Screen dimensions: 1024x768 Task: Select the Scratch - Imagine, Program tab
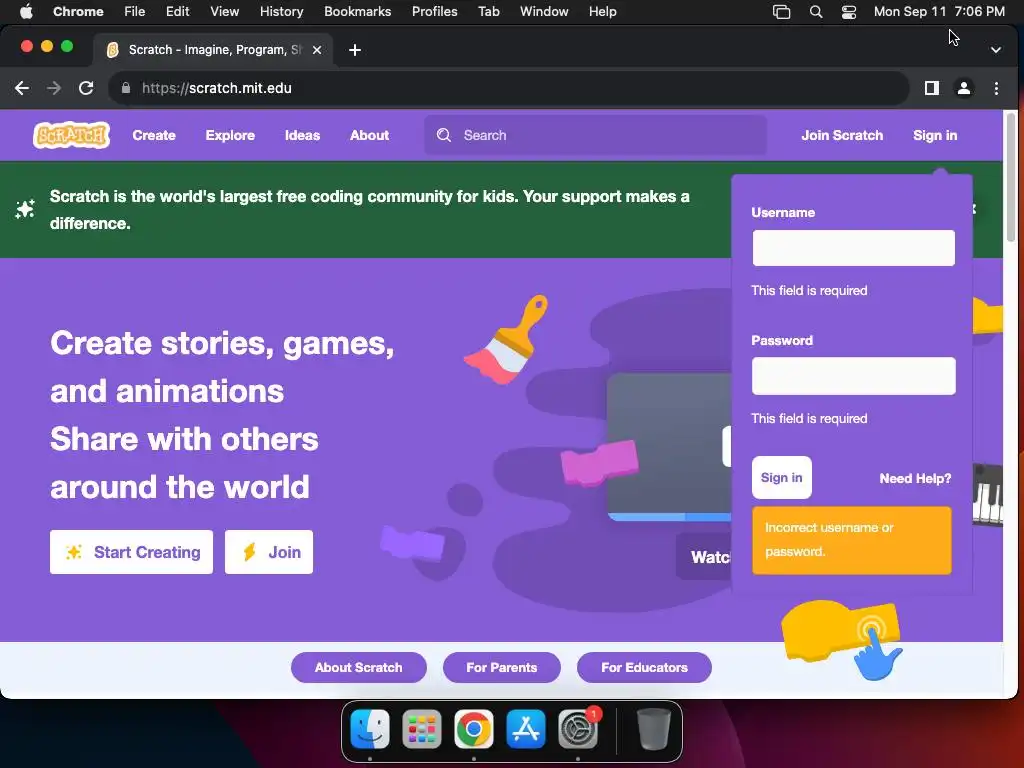(x=212, y=50)
